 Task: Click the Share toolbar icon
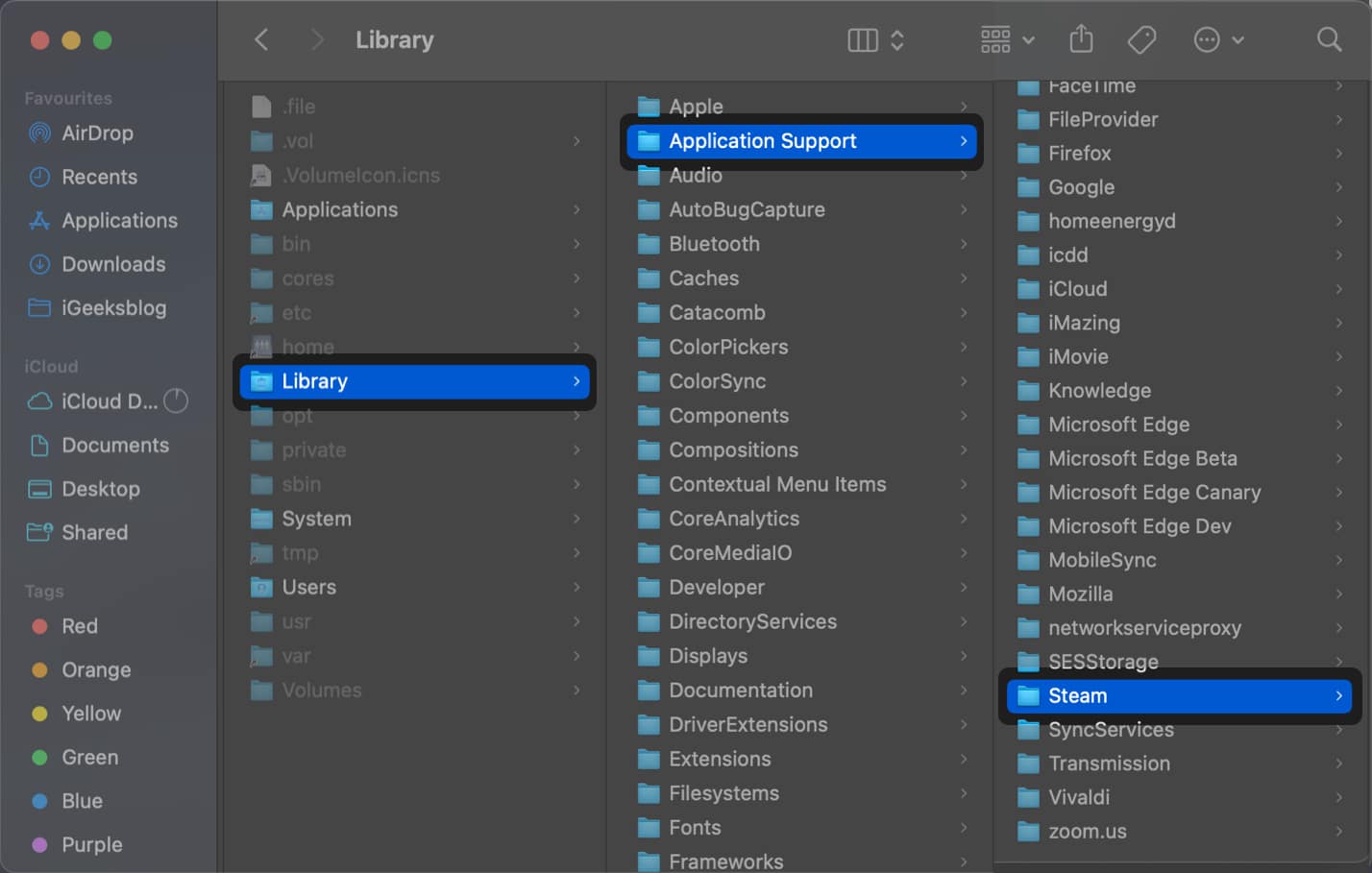click(1082, 39)
